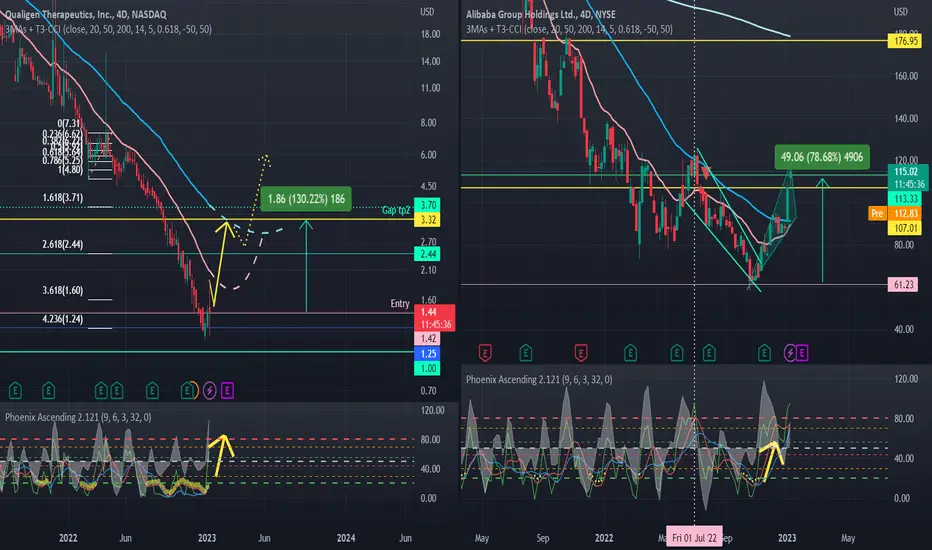The height and width of the screenshot is (550, 932).
Task: Click the orange Pre 112.83 pre-market label
Action: 895,213
